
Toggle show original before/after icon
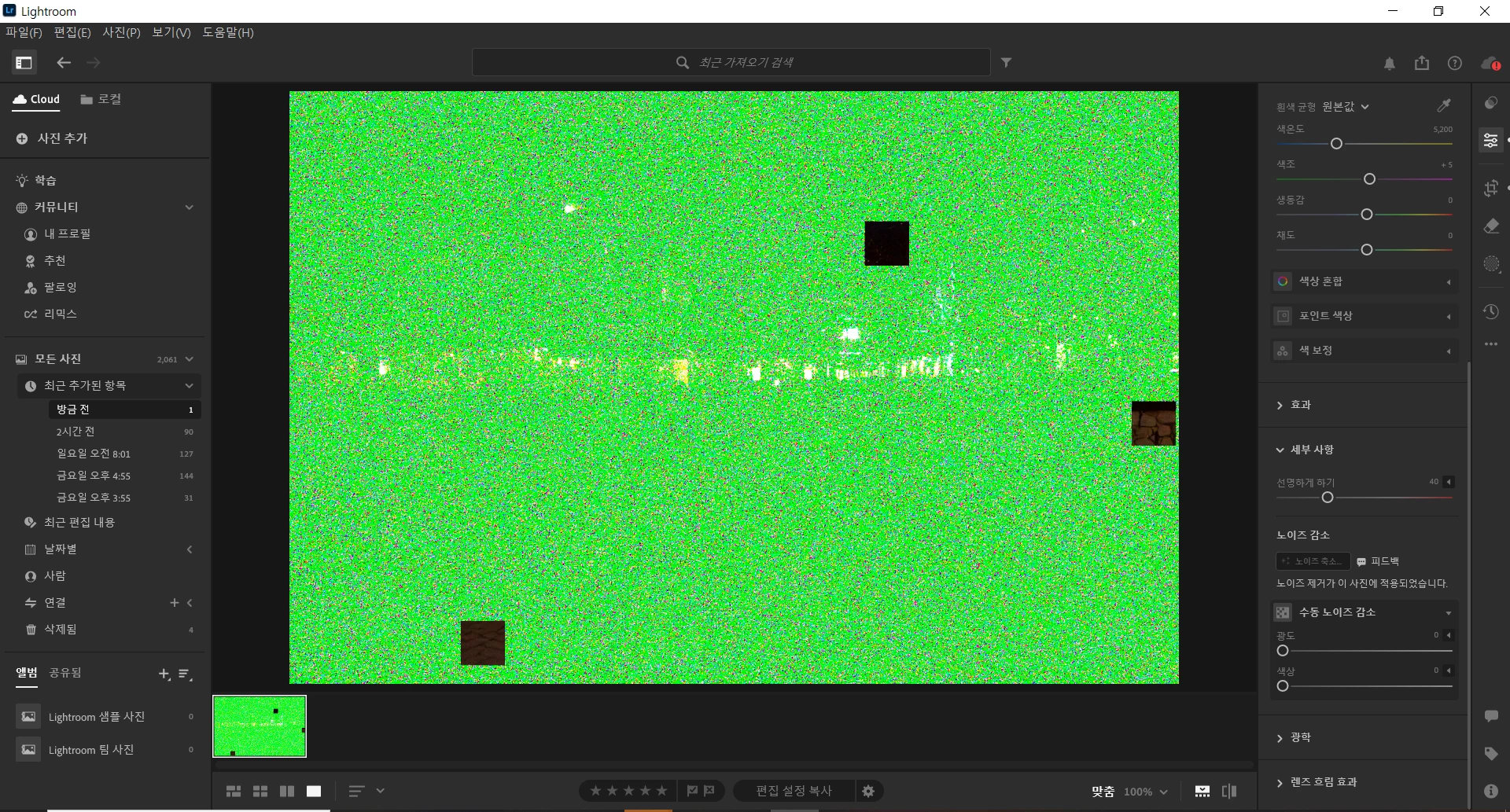click(x=1229, y=792)
